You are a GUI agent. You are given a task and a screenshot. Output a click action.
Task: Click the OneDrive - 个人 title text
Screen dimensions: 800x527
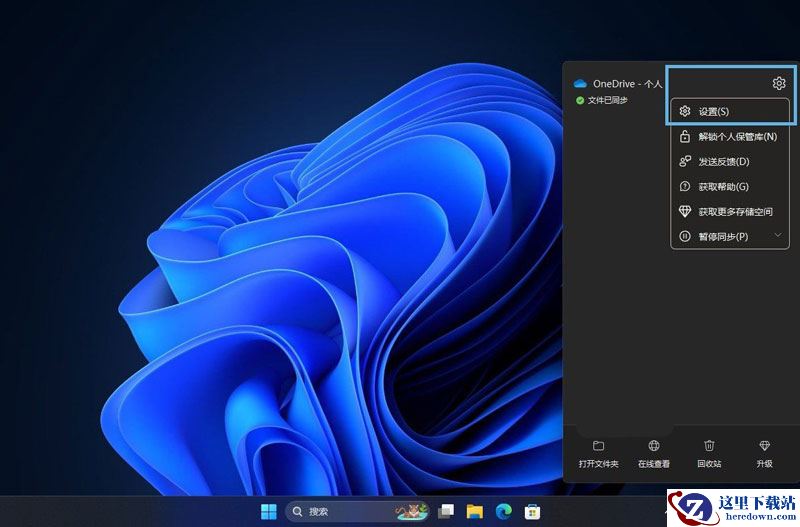pyautogui.click(x=627, y=84)
